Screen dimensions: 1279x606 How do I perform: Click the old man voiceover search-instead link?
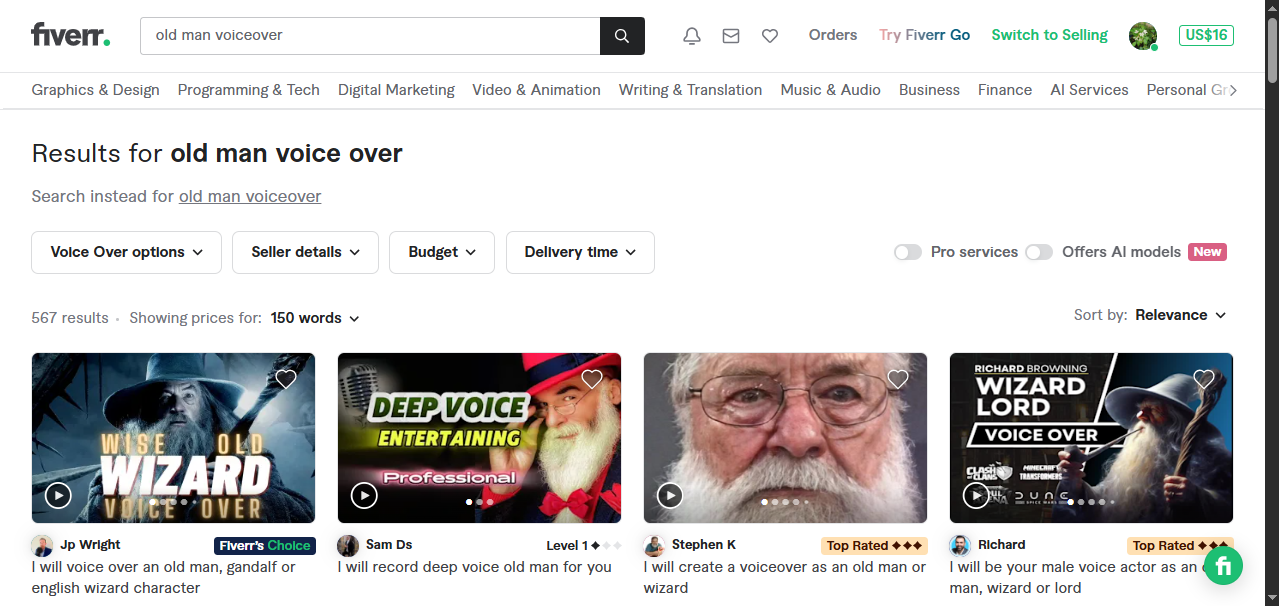coord(249,196)
